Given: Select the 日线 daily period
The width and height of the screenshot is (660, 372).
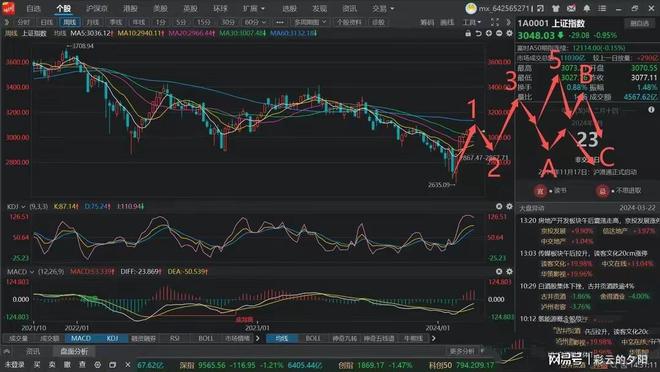Looking at the screenshot, I should [47, 22].
